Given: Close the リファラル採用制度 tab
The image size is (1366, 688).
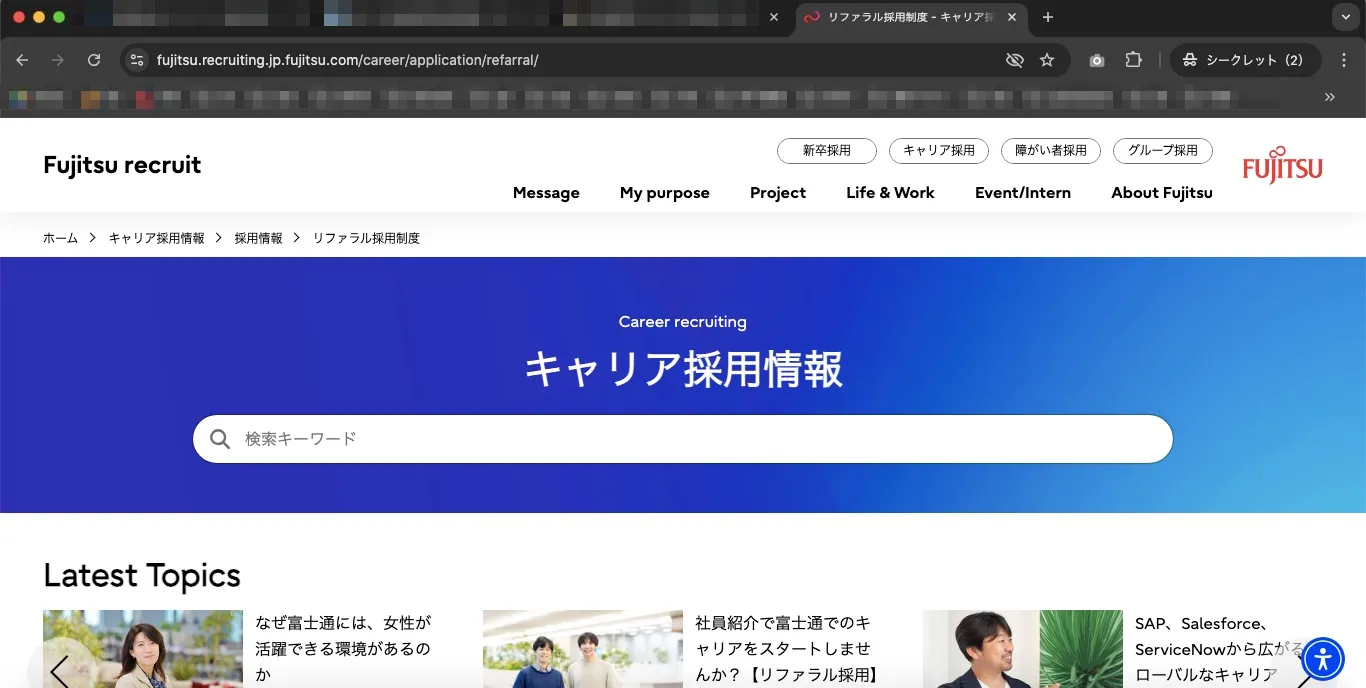Looking at the screenshot, I should [1012, 17].
